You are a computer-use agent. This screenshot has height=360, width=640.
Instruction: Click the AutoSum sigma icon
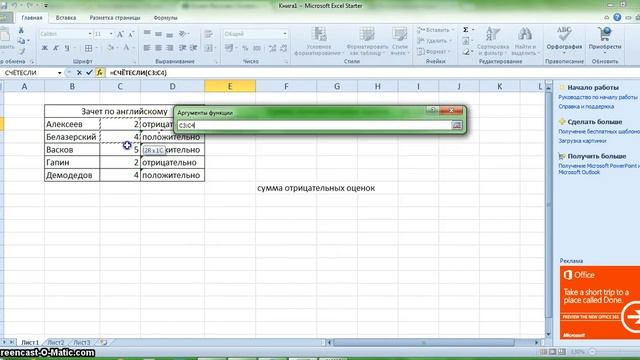coord(466,30)
